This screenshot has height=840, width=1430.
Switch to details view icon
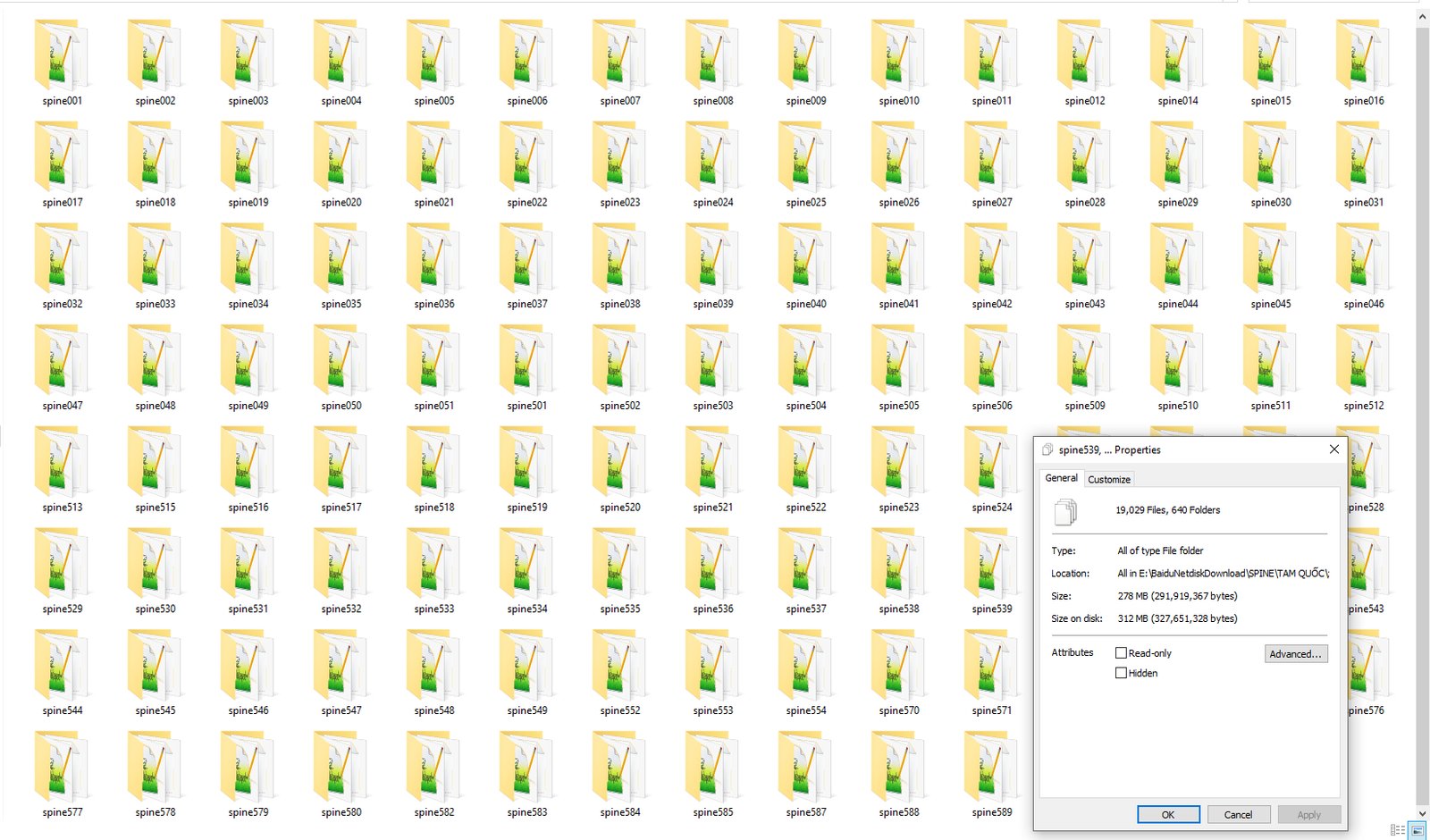click(x=1398, y=830)
